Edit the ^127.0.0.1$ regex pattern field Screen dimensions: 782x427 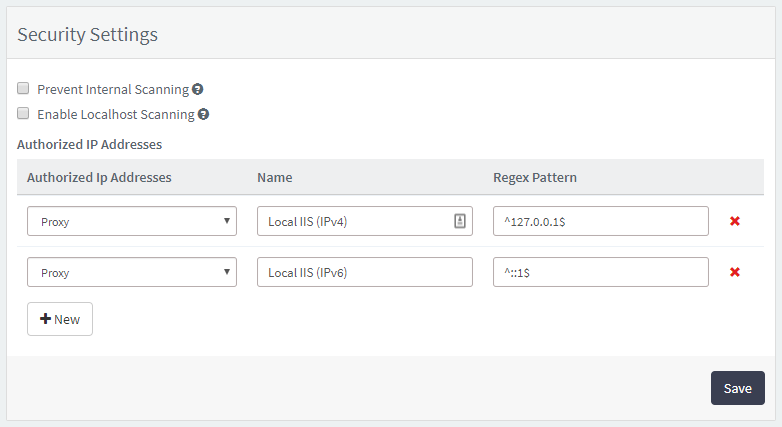[600, 221]
